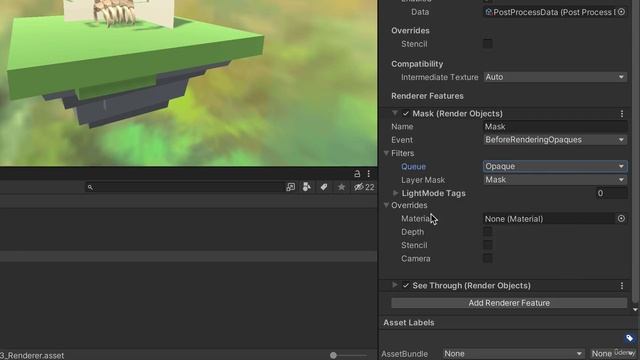Open object picker for PostProcessData field
The height and width of the screenshot is (360, 640).
click(x=621, y=12)
